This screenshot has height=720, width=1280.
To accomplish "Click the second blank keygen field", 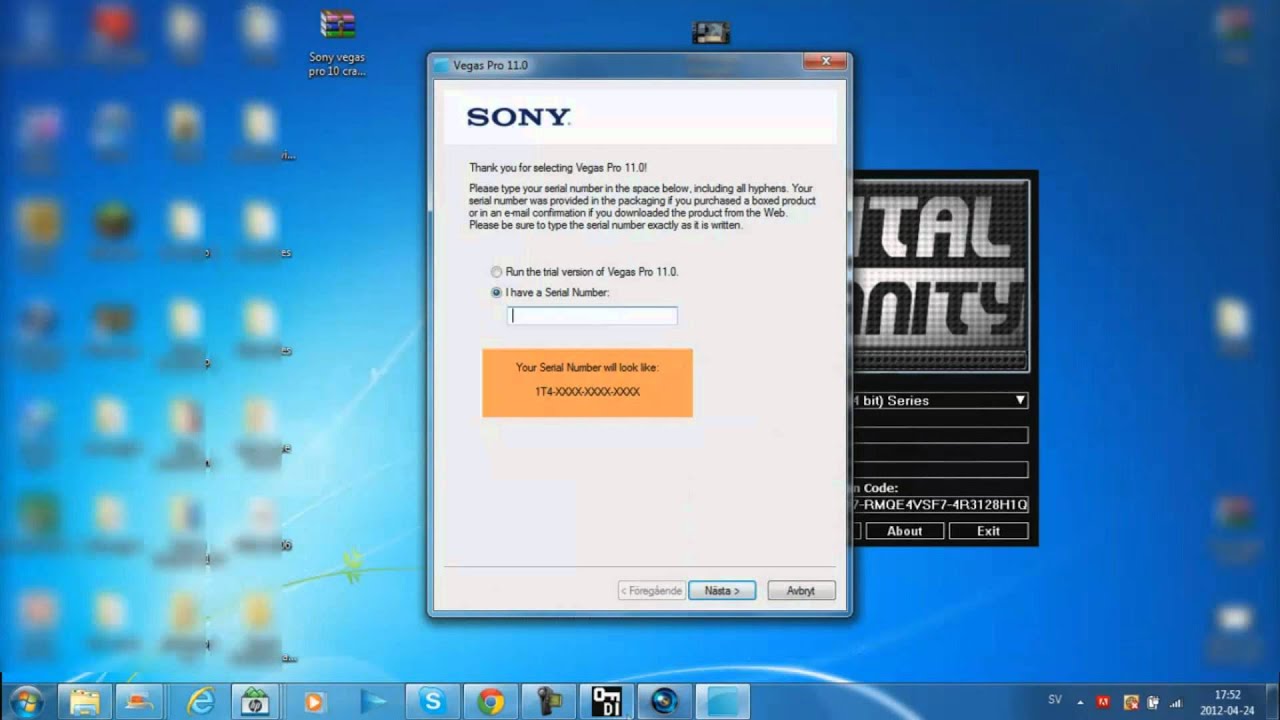I will [x=941, y=470].
